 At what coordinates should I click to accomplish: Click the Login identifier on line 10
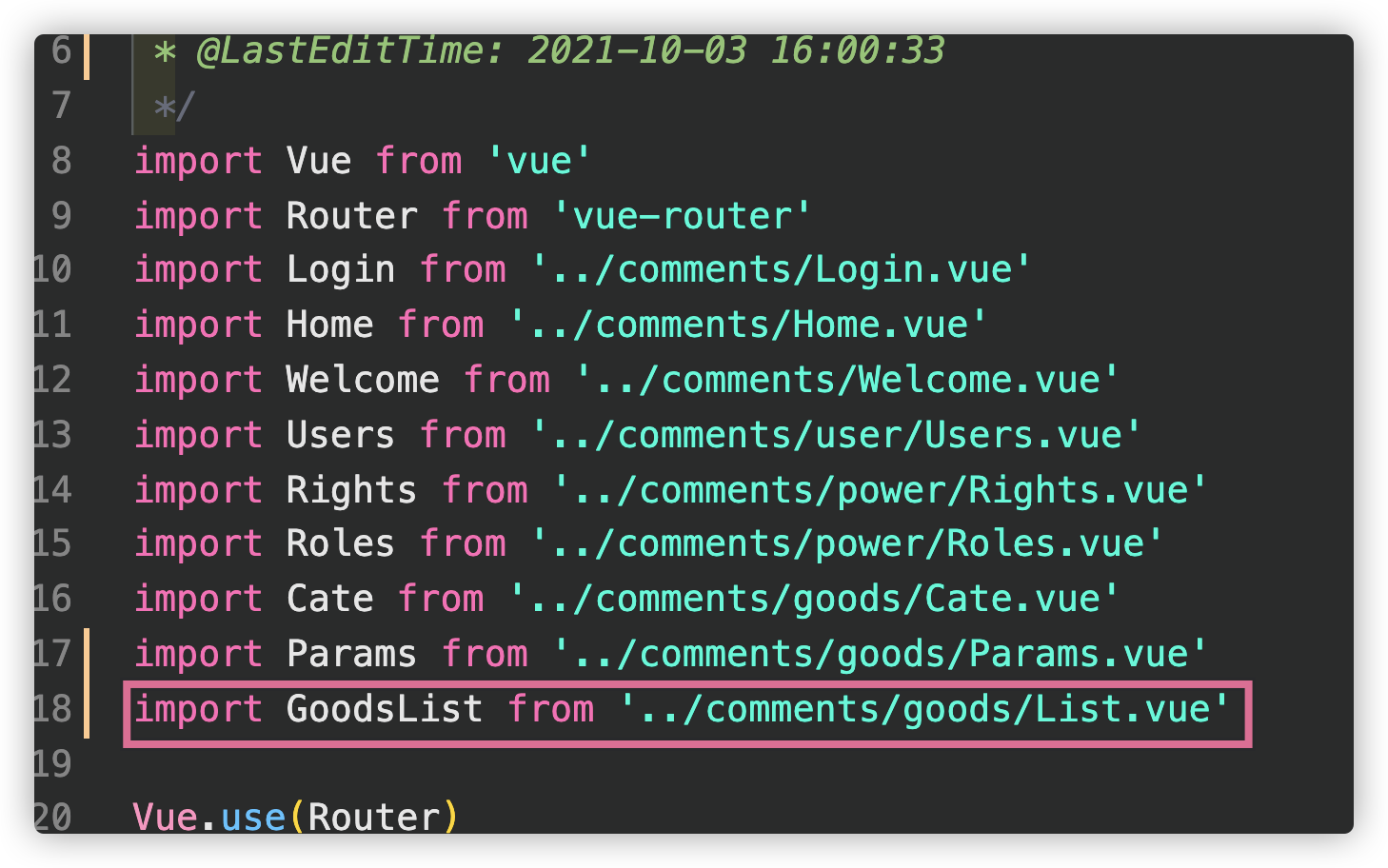tap(341, 270)
